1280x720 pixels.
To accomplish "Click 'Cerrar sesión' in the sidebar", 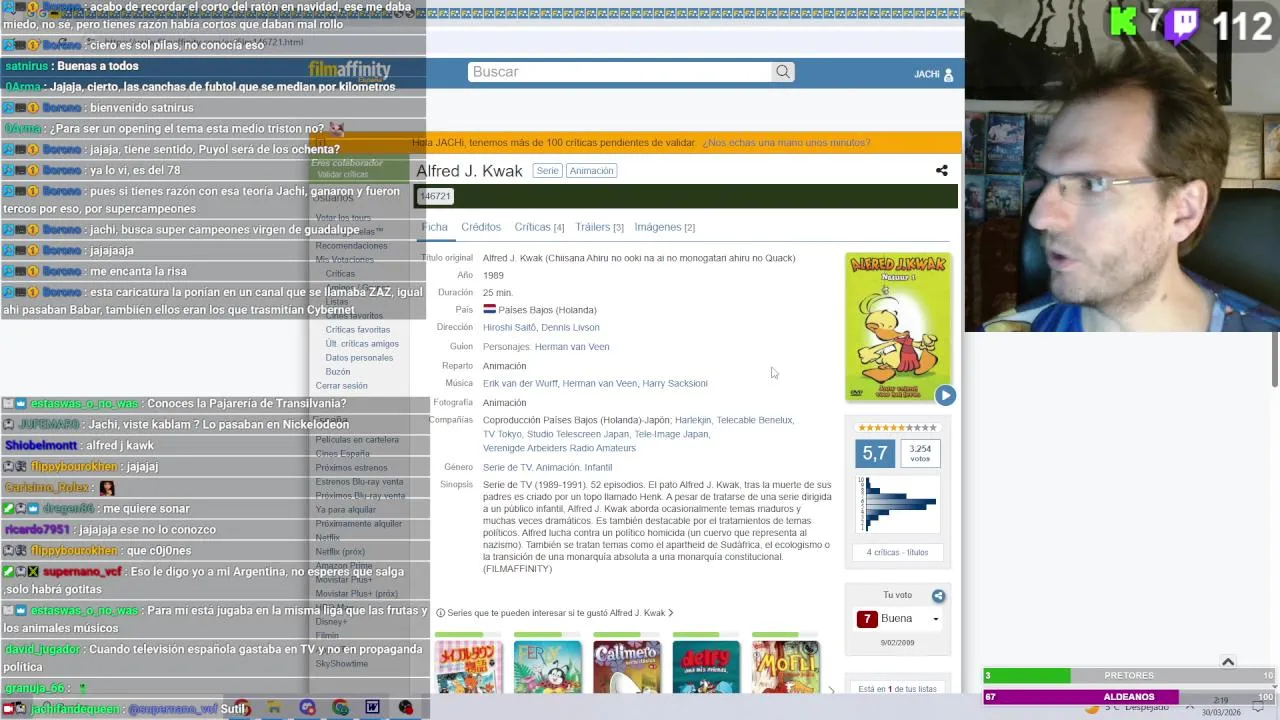I will click(x=341, y=386).
